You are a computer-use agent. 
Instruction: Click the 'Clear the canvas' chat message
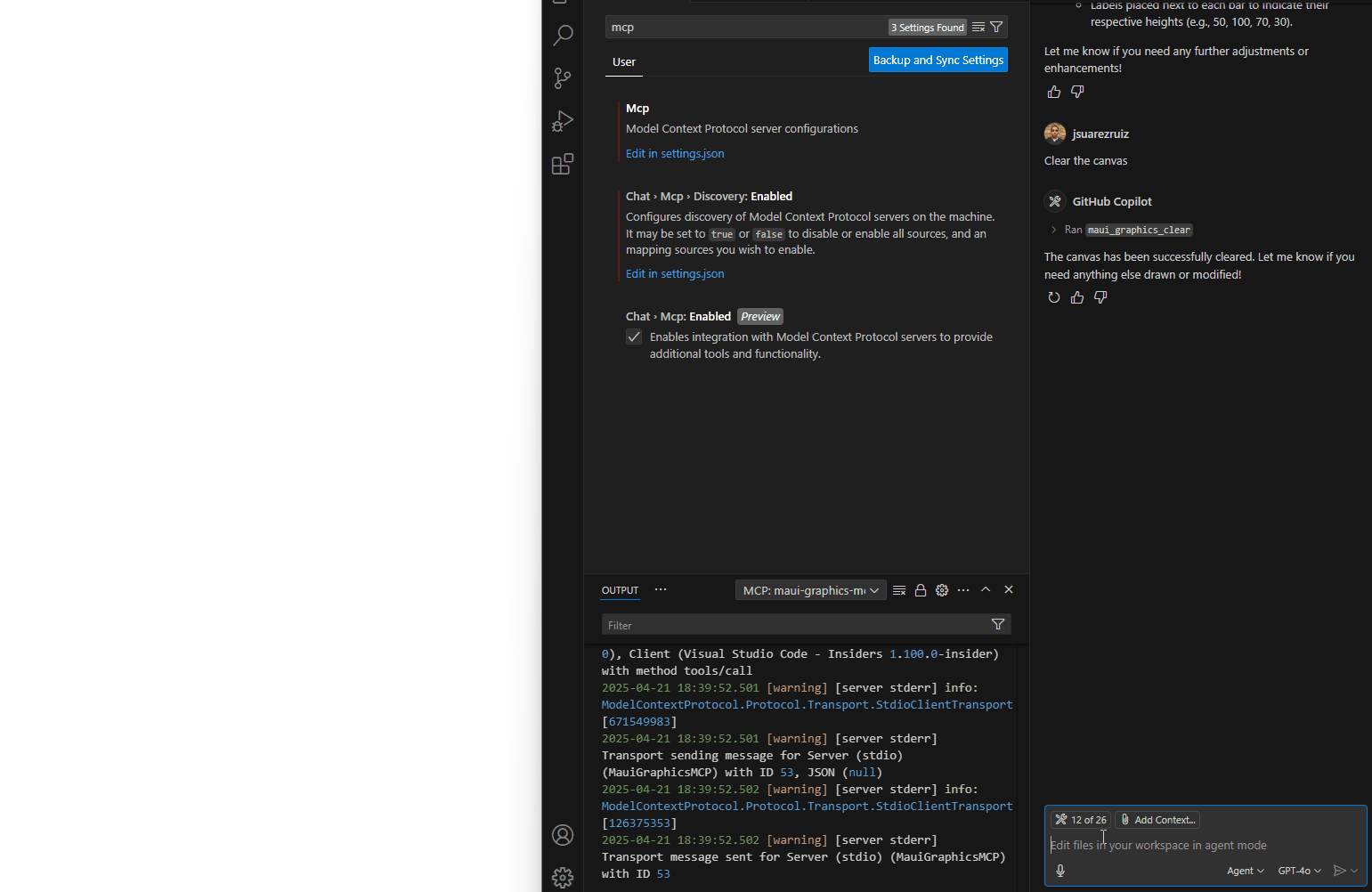pyautogui.click(x=1085, y=160)
